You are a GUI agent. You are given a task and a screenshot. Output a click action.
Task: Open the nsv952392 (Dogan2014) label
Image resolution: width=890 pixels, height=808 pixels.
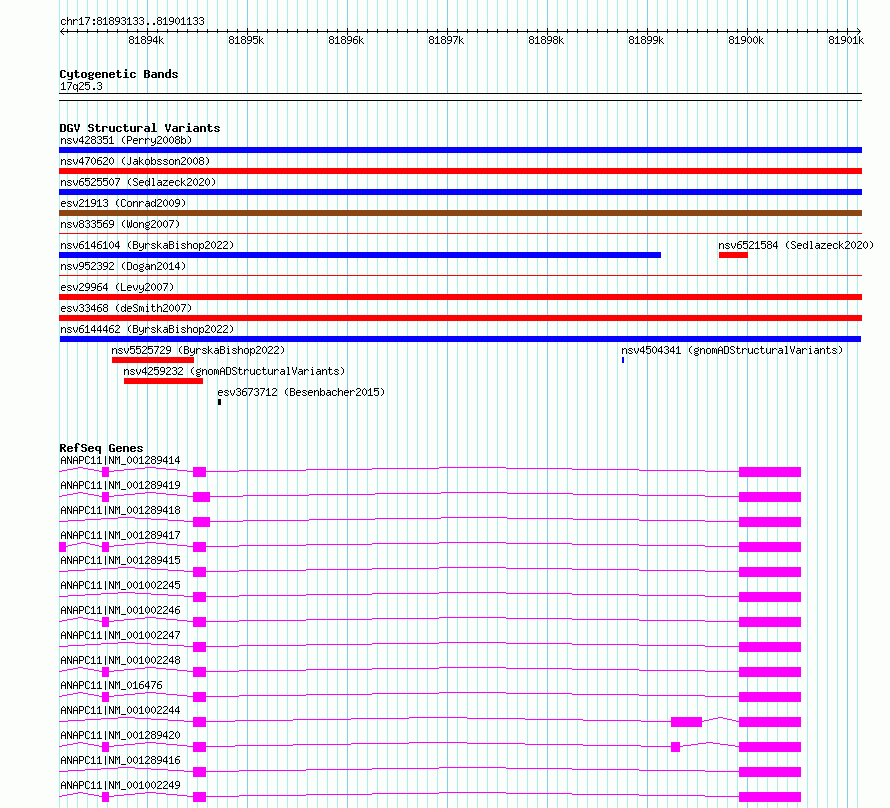[123, 266]
